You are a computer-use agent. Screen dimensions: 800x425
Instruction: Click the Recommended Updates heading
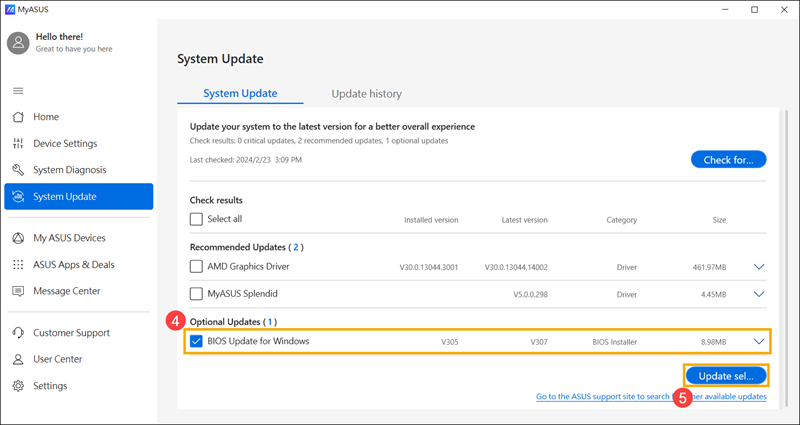[x=246, y=247]
